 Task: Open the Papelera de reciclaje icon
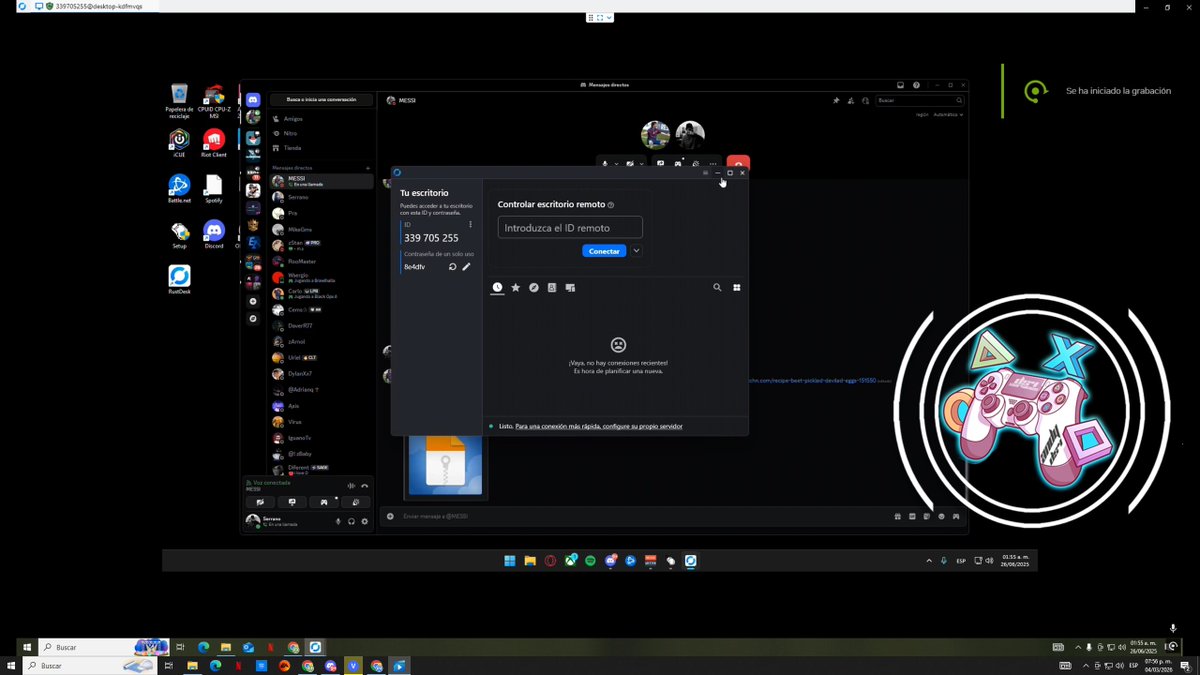(179, 100)
